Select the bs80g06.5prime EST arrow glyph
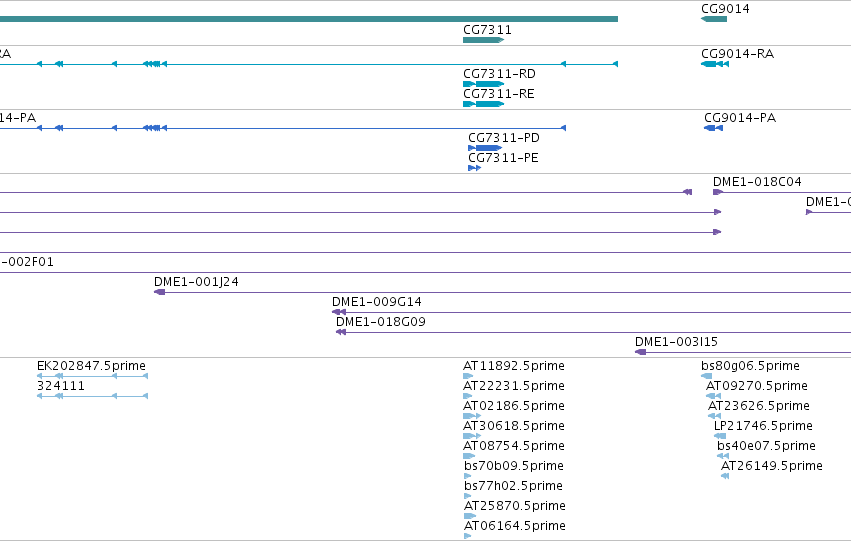The height and width of the screenshot is (541, 851). [x=706, y=376]
